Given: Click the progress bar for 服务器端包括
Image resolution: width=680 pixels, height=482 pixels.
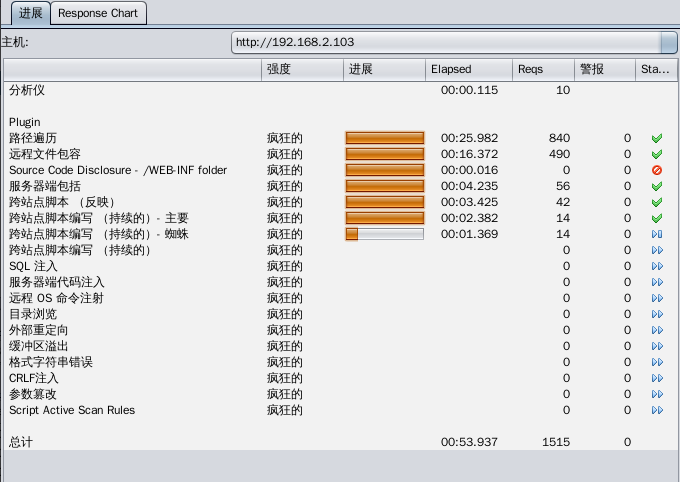Looking at the screenshot, I should pos(385,186).
